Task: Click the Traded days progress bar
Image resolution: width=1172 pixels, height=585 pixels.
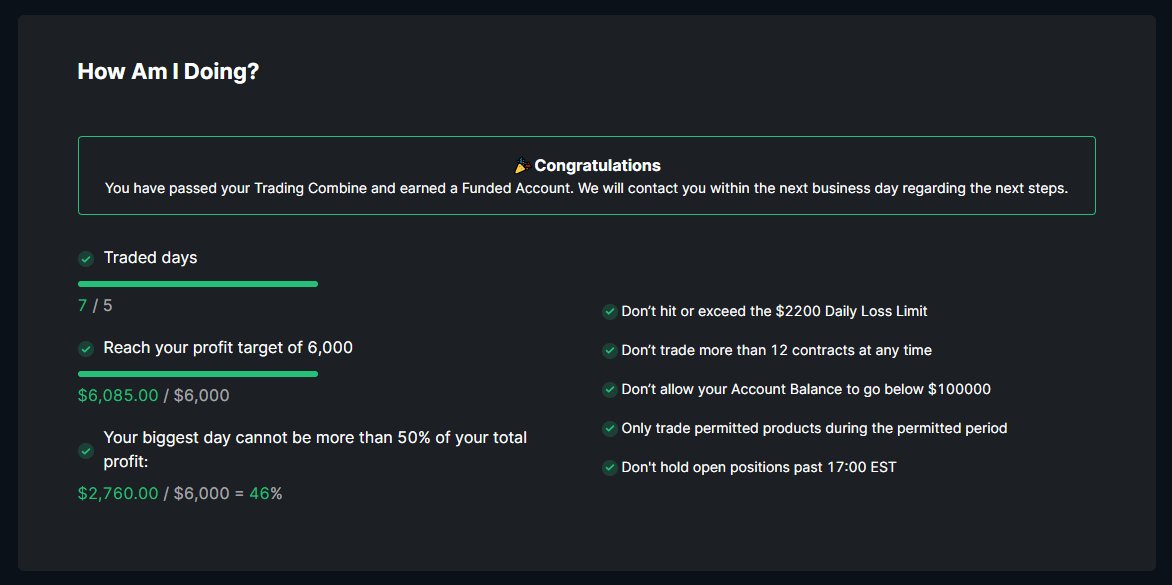Action: click(198, 284)
